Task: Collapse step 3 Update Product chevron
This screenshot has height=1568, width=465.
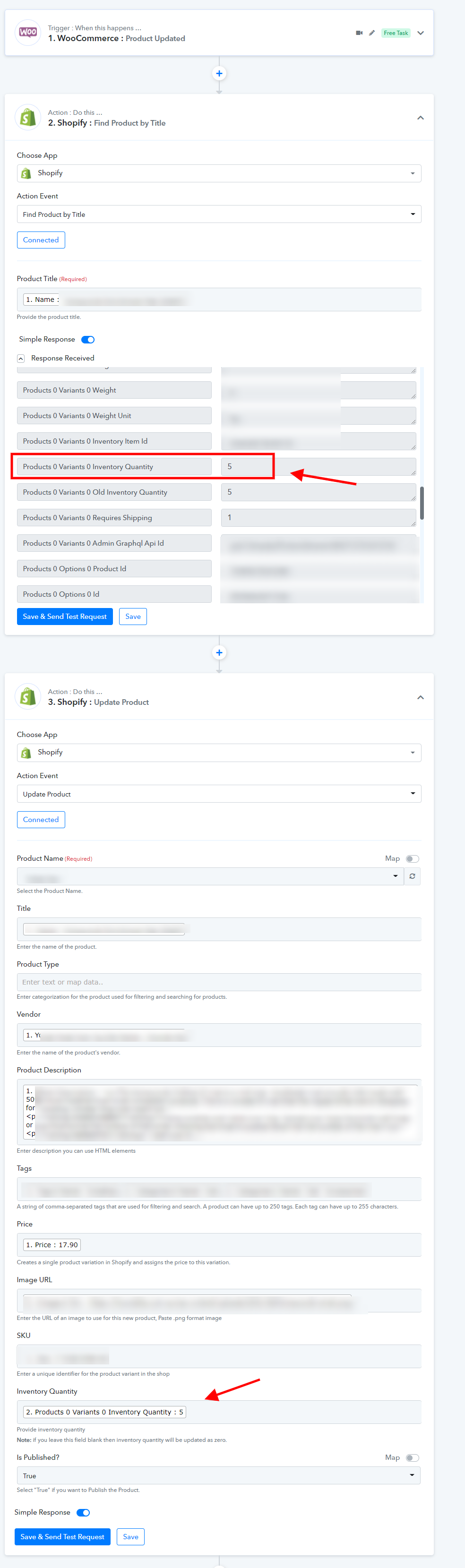Action: pyautogui.click(x=421, y=698)
